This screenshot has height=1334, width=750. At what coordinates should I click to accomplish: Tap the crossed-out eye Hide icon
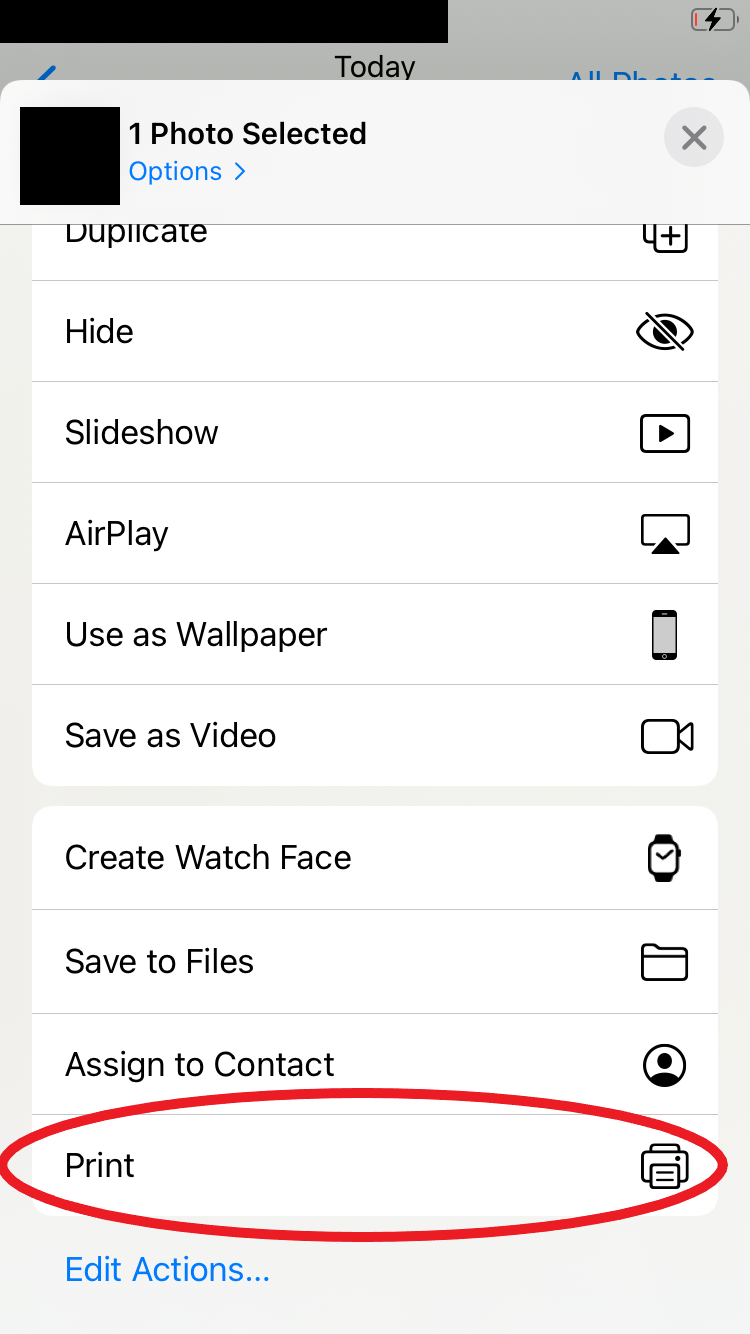click(665, 332)
